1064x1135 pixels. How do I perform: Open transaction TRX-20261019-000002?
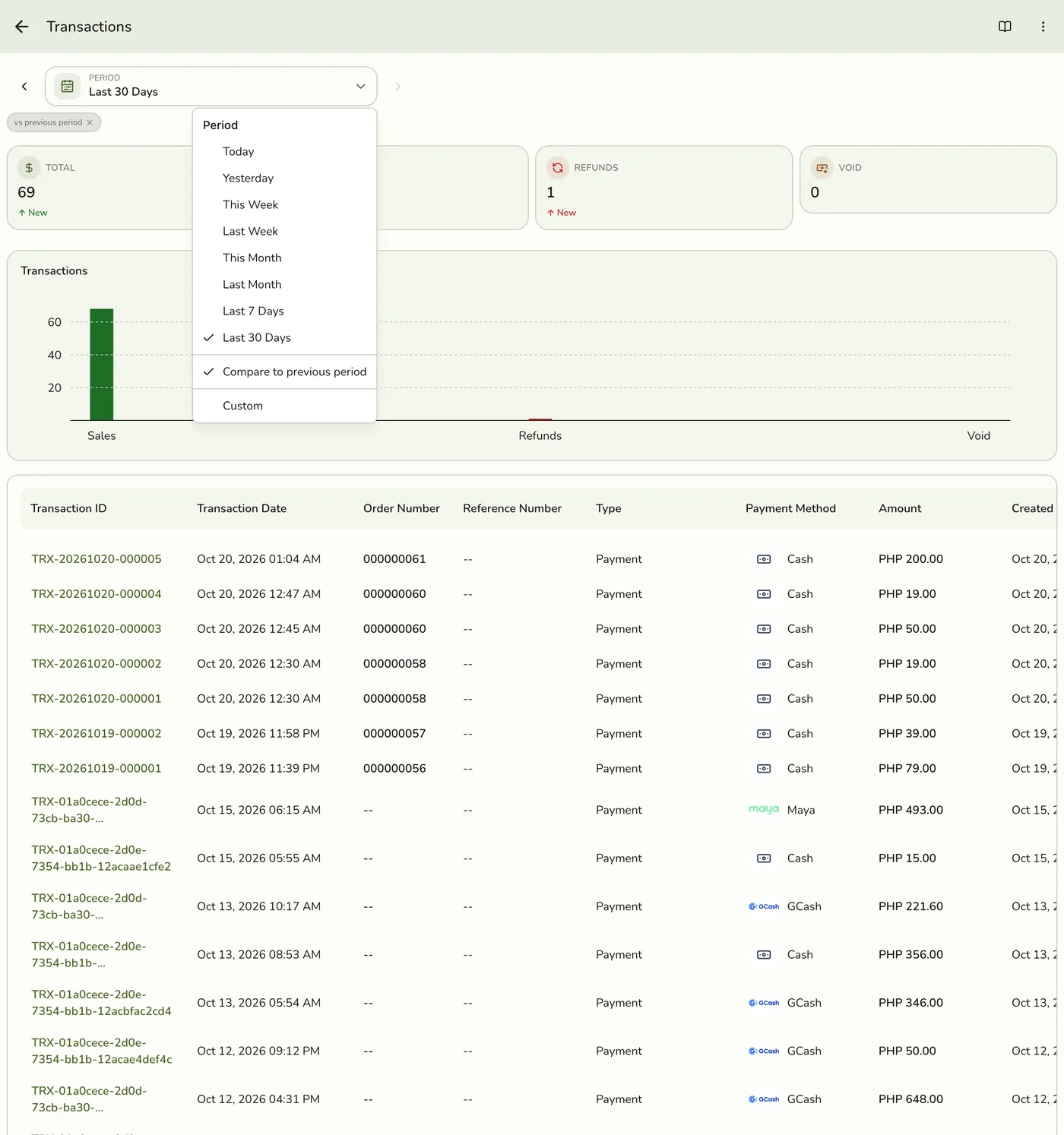pyautogui.click(x=97, y=734)
